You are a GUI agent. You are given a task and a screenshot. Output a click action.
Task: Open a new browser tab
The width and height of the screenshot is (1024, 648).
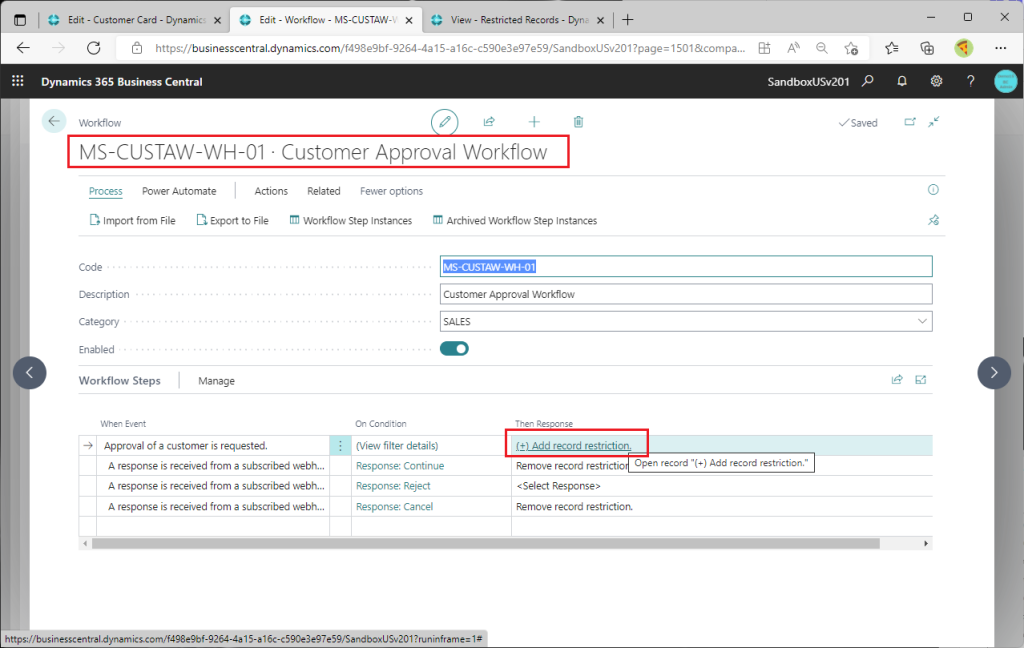point(628,20)
